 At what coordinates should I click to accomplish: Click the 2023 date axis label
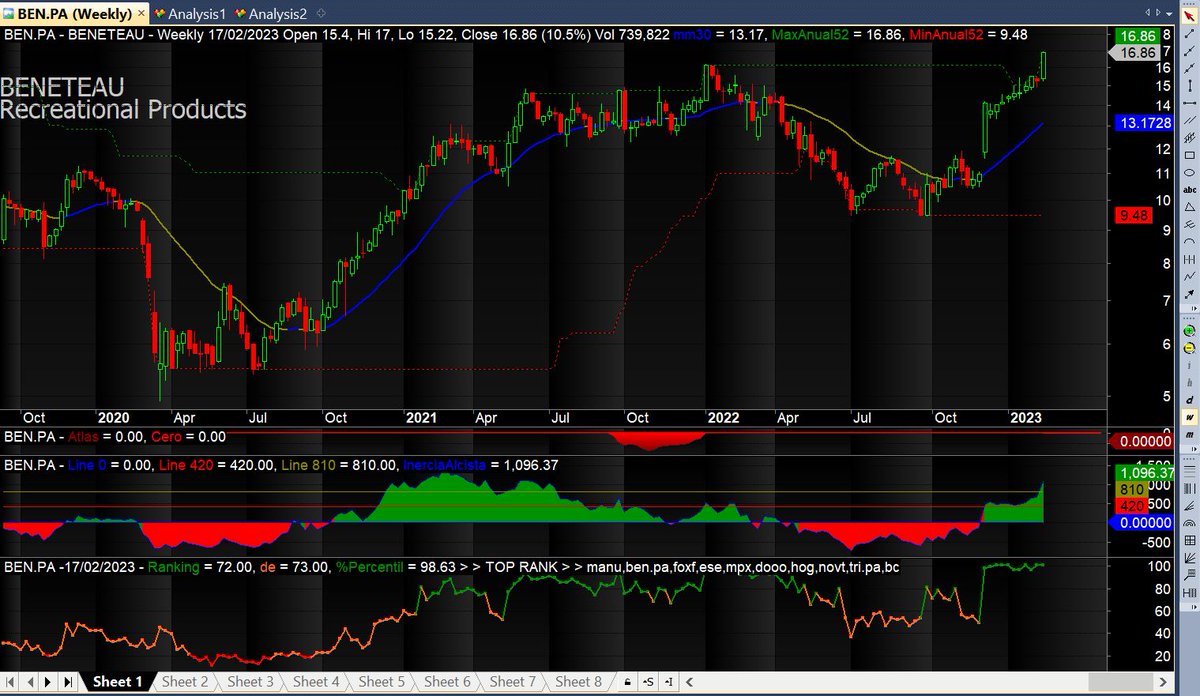point(1027,418)
